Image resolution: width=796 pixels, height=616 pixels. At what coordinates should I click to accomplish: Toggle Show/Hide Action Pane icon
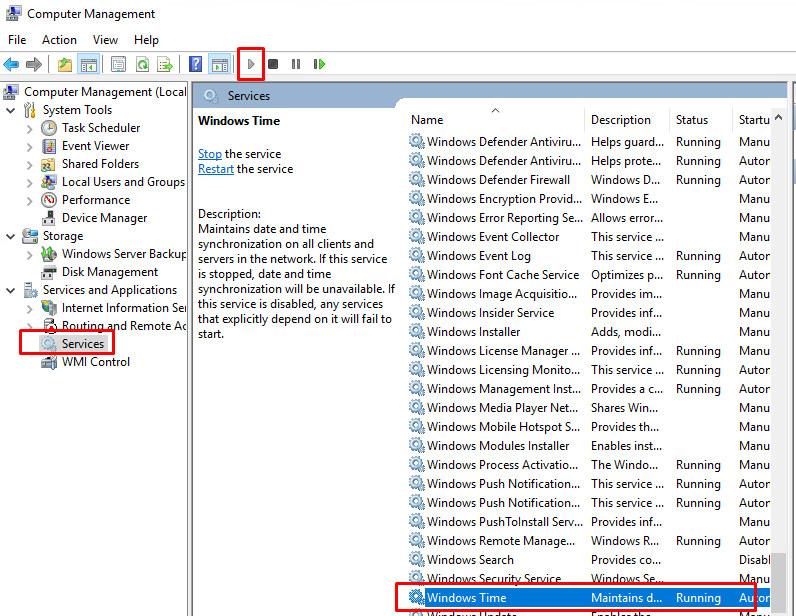point(220,64)
